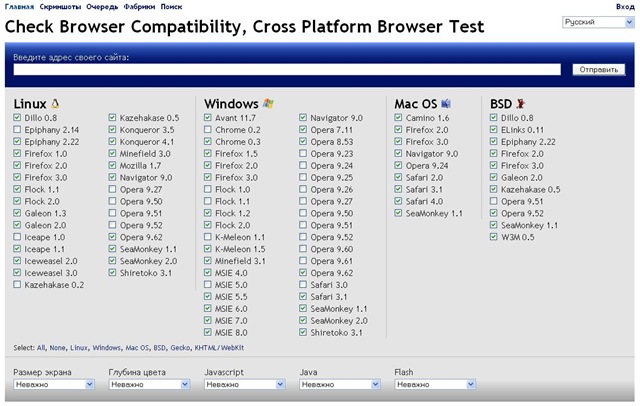The height and width of the screenshot is (406, 640).
Task: Go to the Главная page
Action: click(19, 7)
